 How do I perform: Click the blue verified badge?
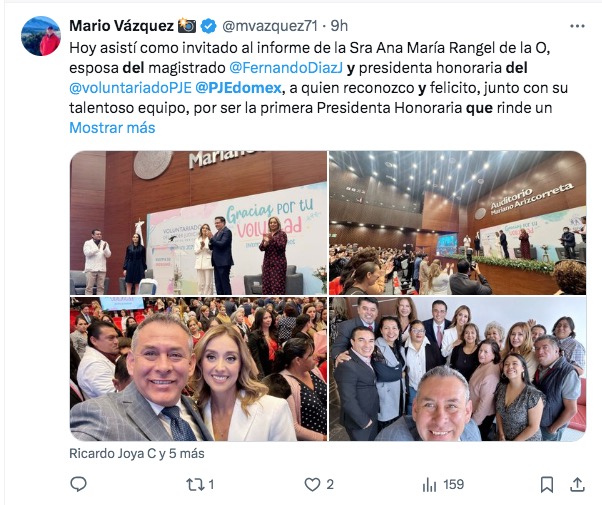coord(208,26)
